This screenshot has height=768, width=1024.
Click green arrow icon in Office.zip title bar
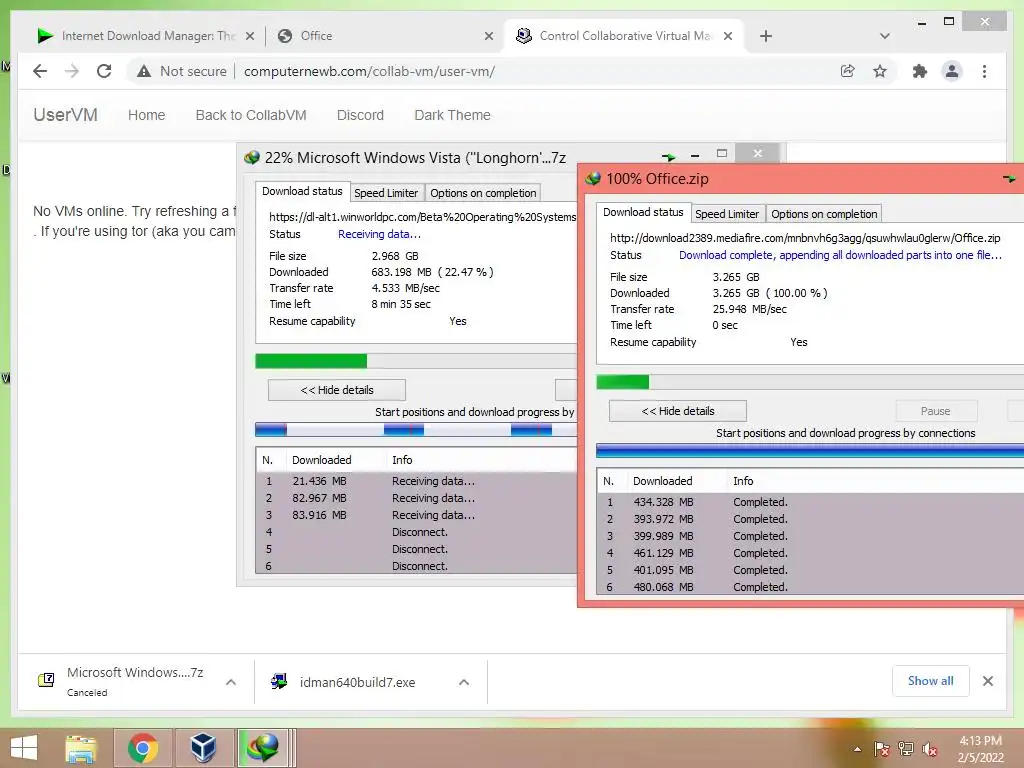1009,178
